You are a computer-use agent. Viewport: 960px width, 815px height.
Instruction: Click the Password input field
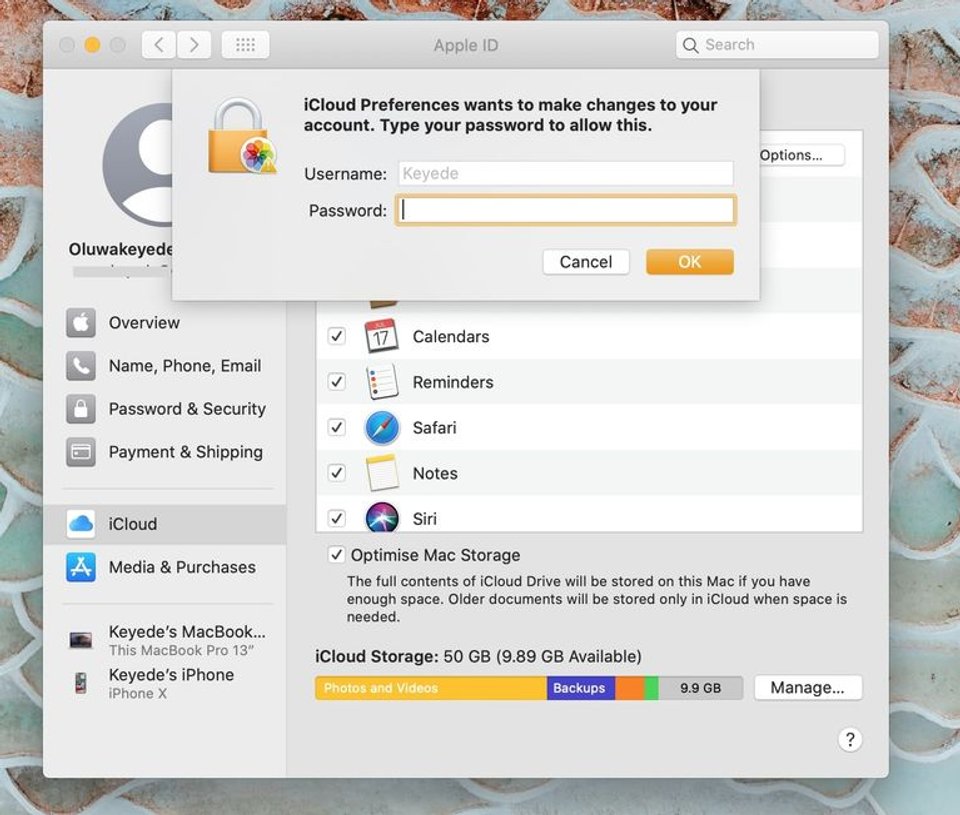point(566,211)
